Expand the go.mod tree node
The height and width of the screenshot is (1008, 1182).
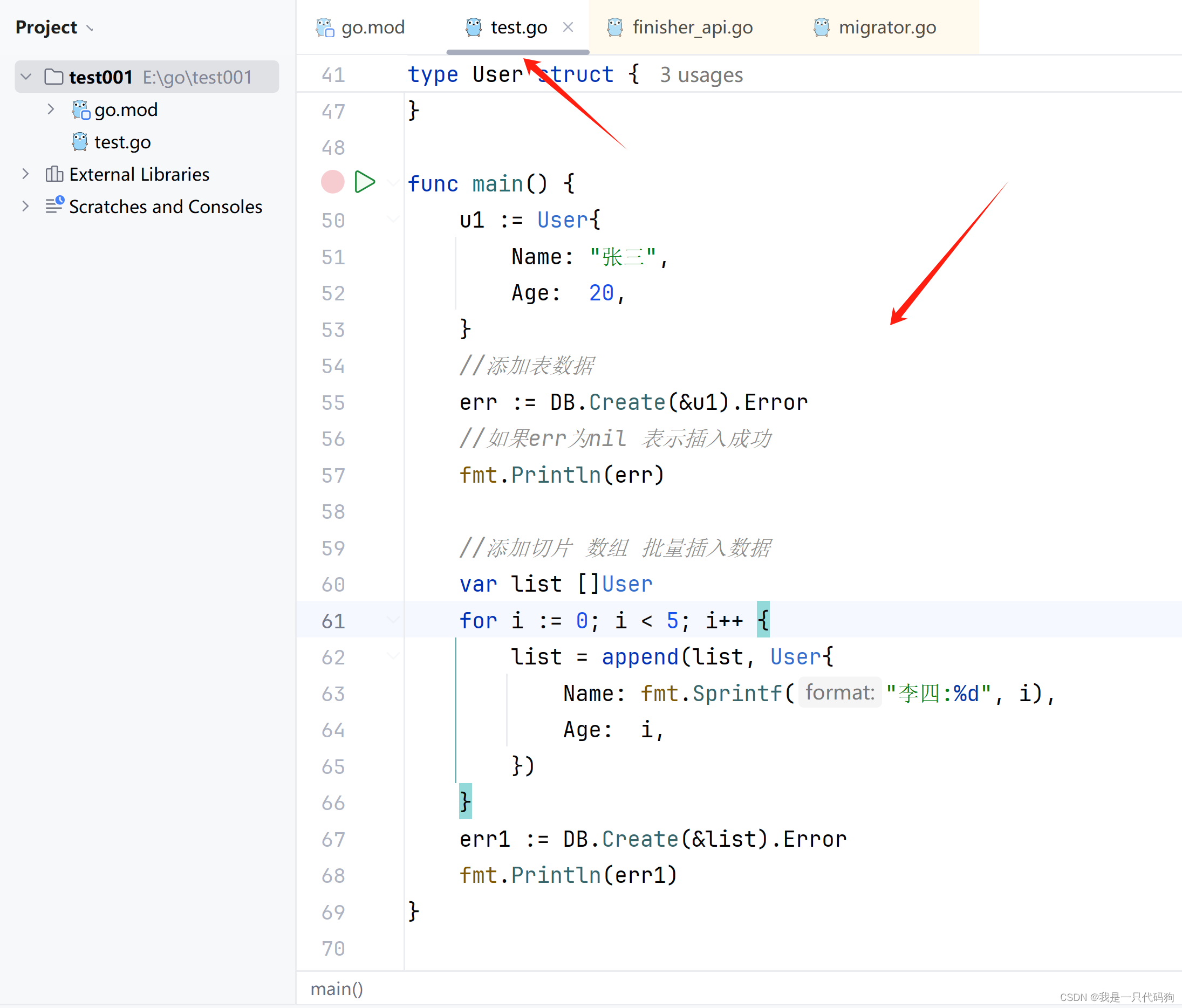point(51,109)
